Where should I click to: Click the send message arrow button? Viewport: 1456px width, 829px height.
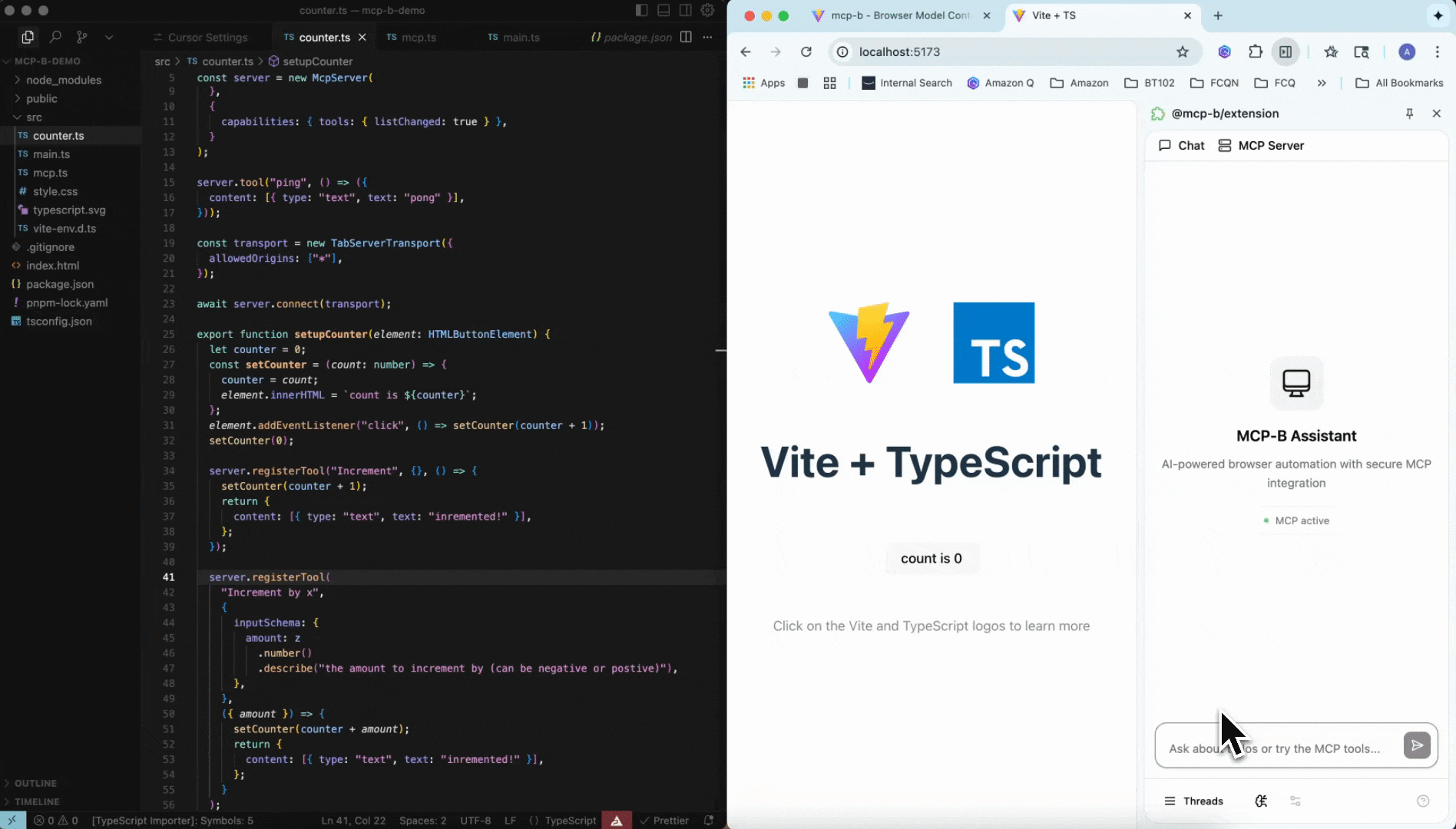coord(1417,745)
